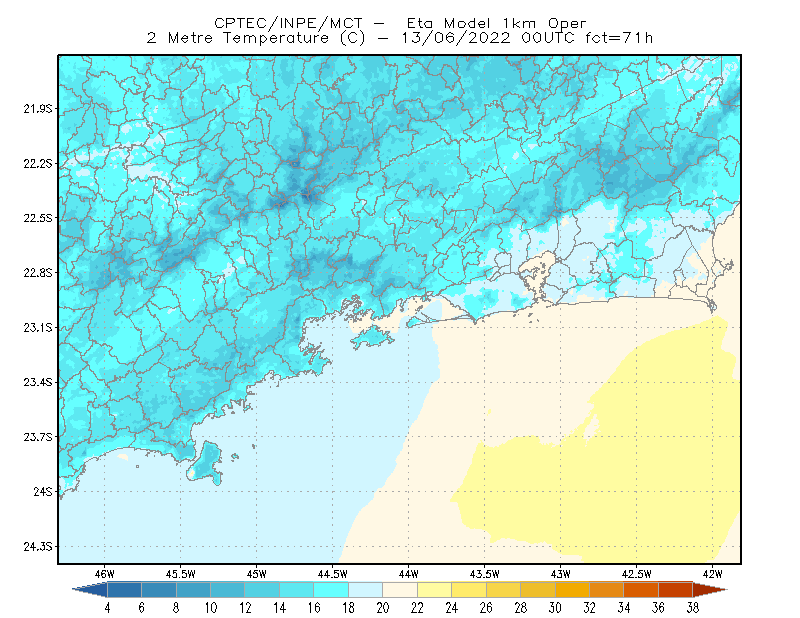
Task: Select the 36–38 color bar swatch
Action: point(676,590)
